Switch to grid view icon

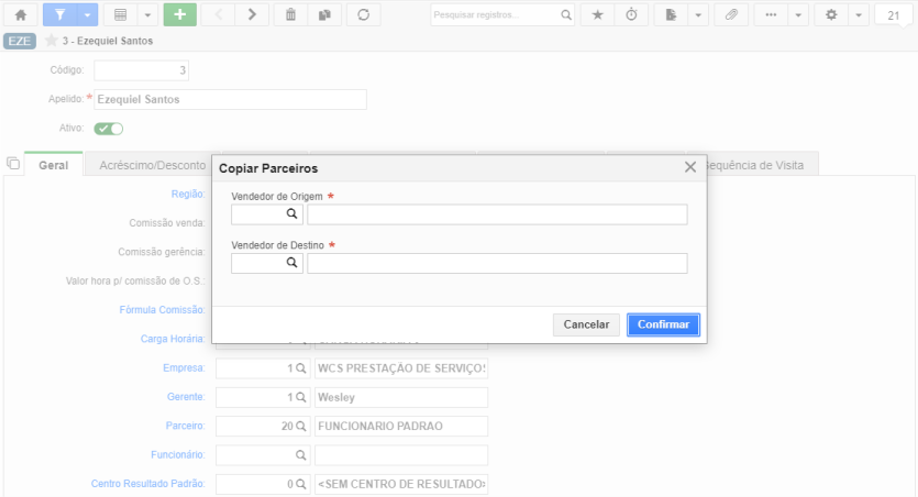click(121, 15)
